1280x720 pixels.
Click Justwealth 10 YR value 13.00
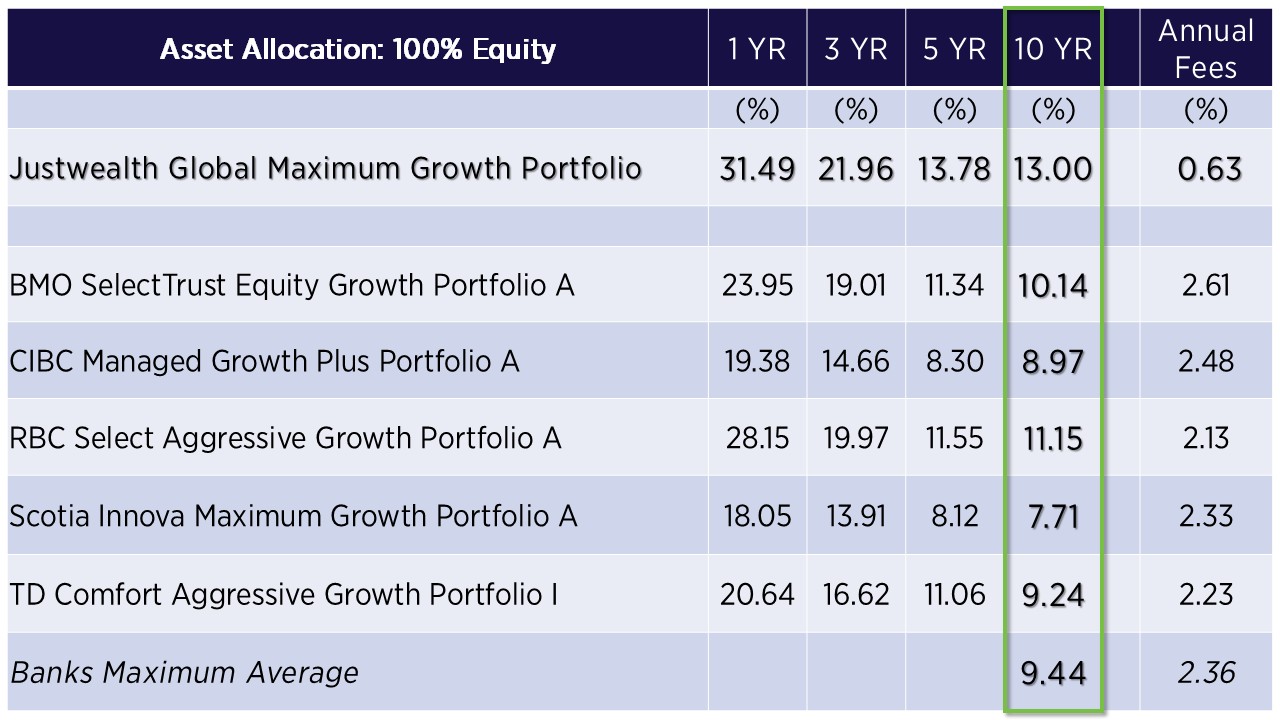pos(1053,168)
